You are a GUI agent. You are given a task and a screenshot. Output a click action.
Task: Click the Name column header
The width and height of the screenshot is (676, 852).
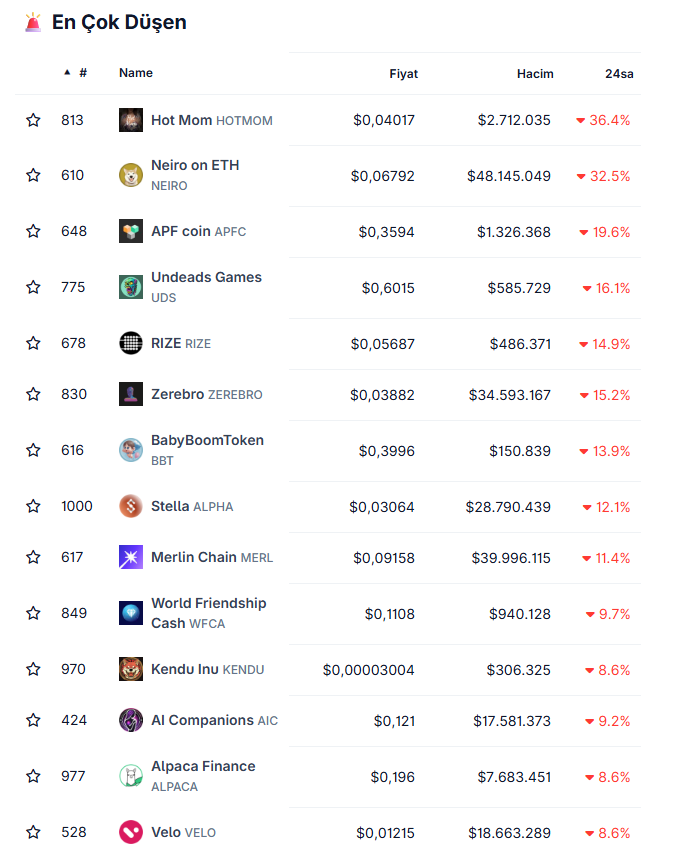(136, 73)
